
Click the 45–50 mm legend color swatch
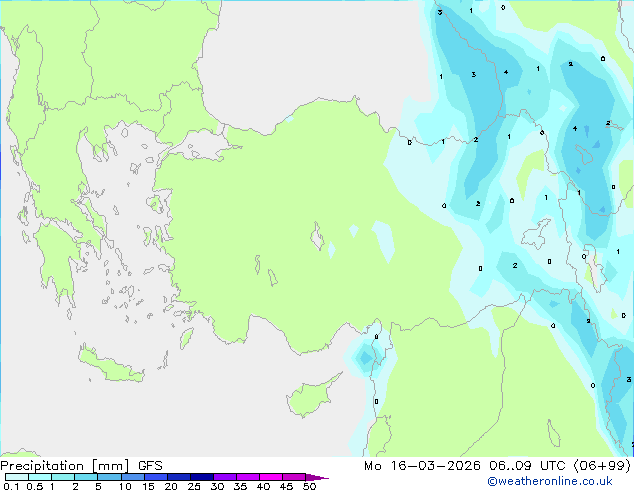294,477
